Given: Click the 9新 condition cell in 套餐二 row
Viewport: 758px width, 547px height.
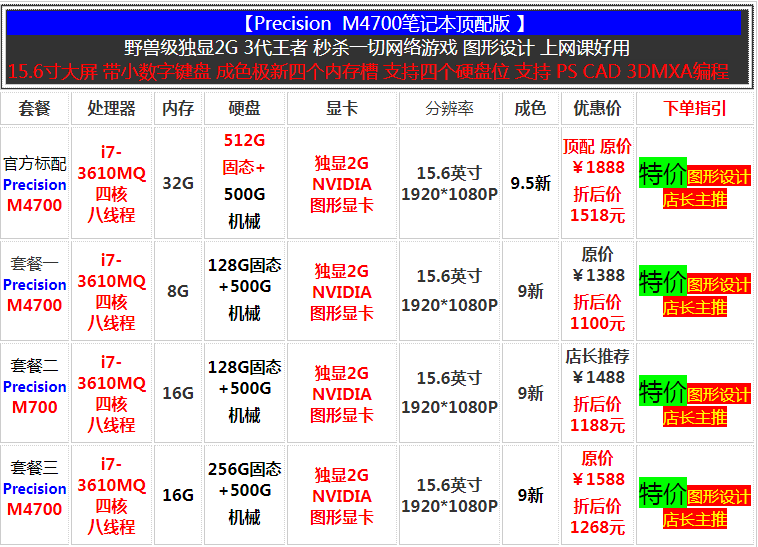Looking at the screenshot, I should coord(530,393).
